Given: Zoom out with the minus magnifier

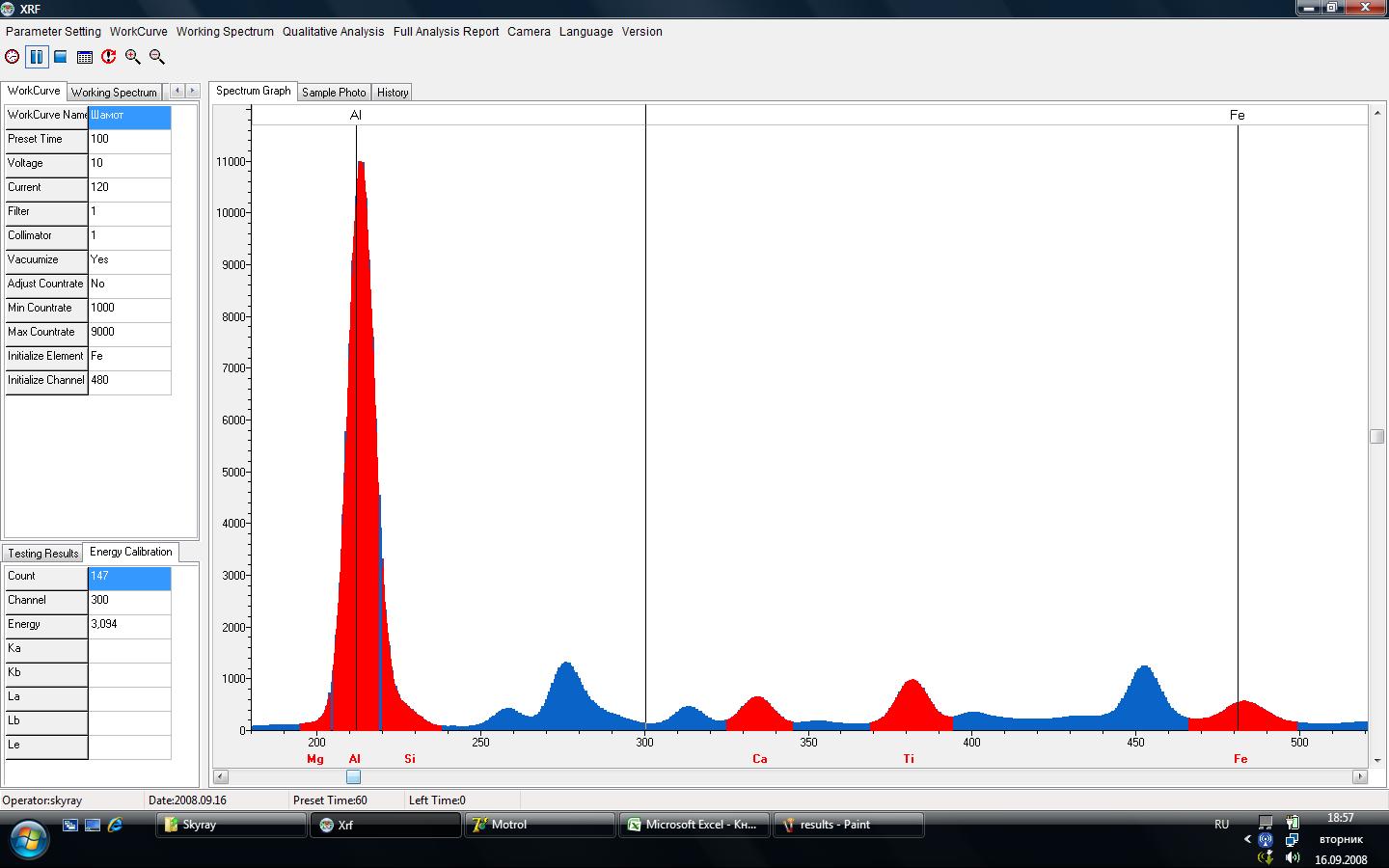Looking at the screenshot, I should (157, 57).
